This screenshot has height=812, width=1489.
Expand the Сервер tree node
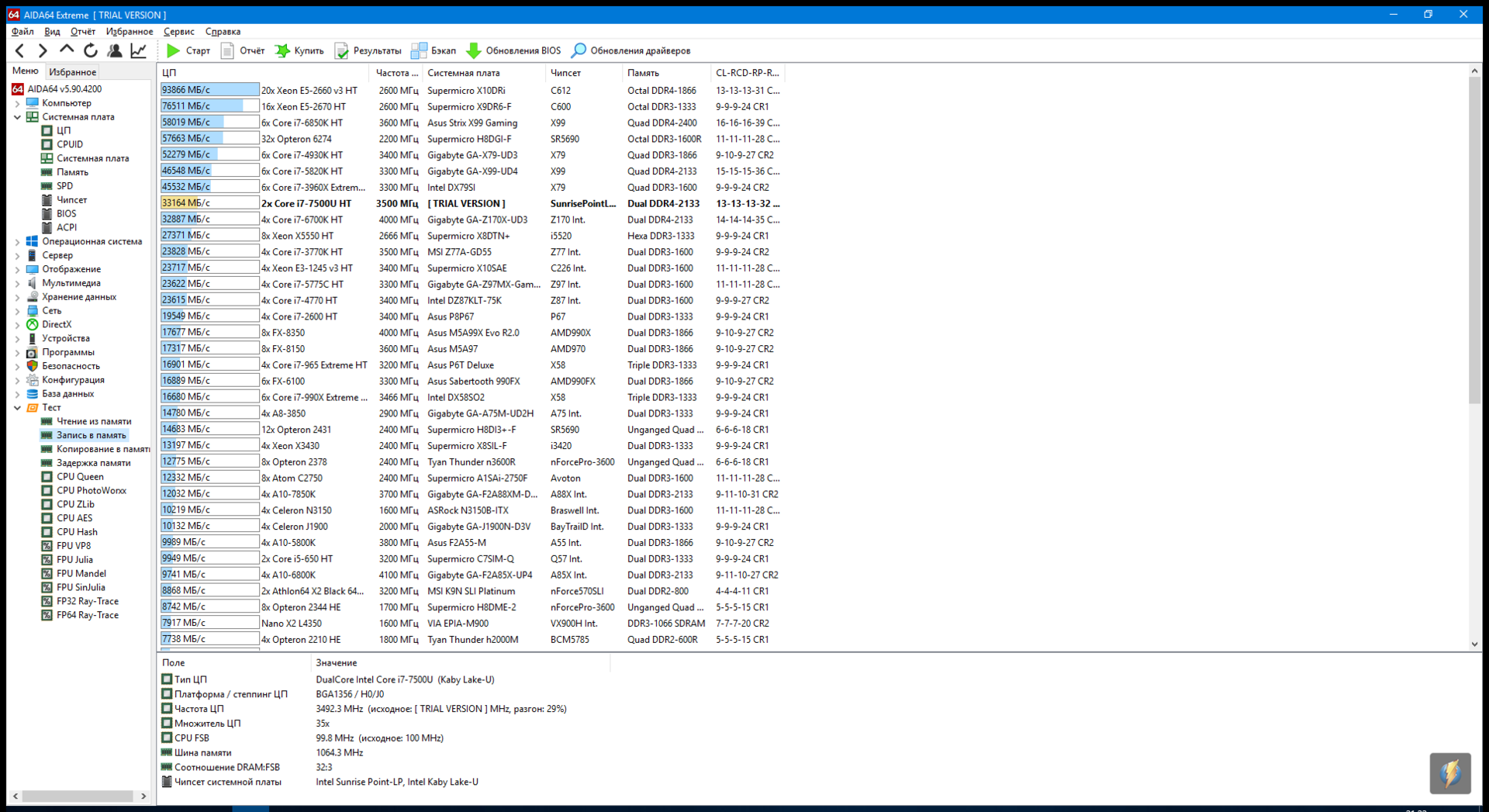tap(17, 256)
